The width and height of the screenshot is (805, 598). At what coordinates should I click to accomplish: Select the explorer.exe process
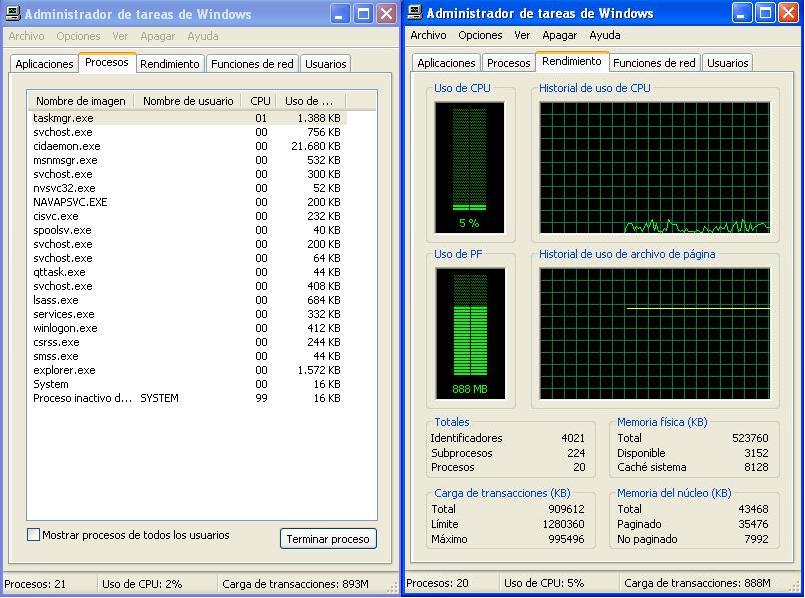pos(187,370)
